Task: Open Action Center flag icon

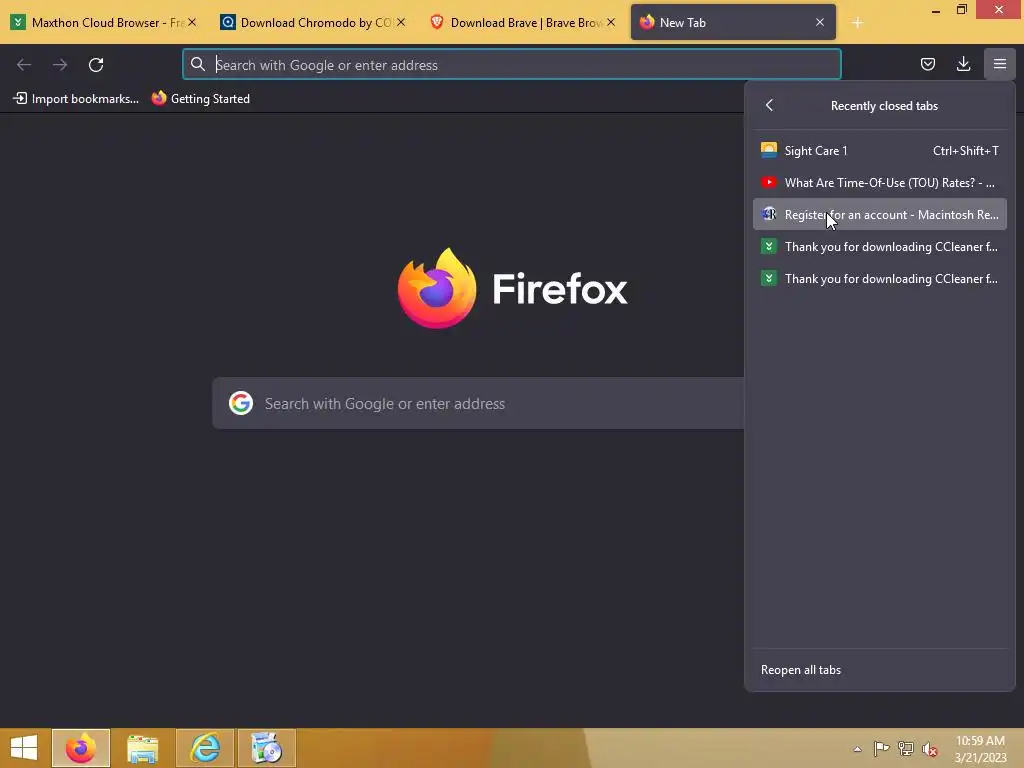Action: [881, 748]
